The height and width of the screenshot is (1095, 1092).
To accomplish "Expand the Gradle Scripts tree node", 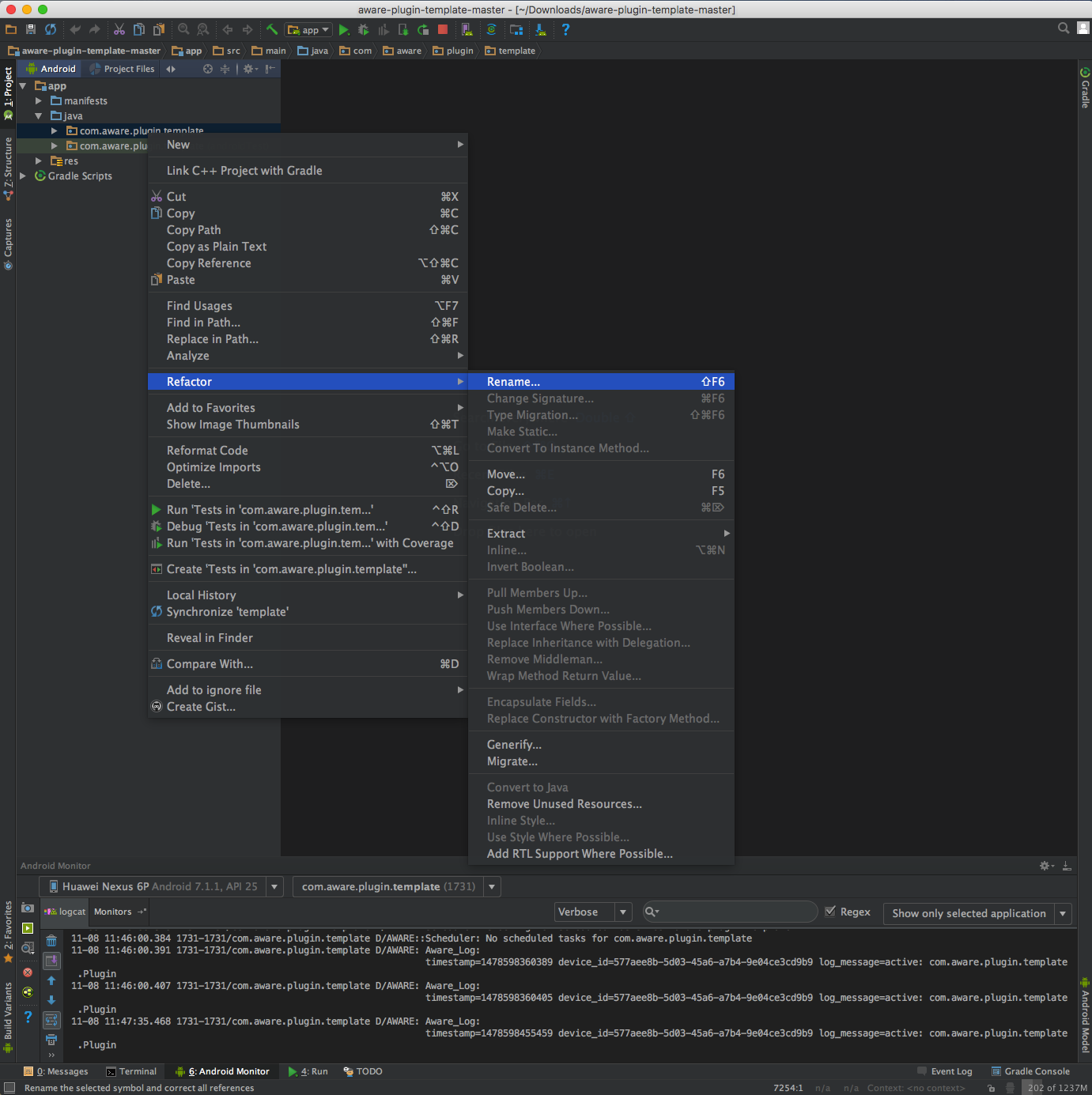I will (23, 176).
